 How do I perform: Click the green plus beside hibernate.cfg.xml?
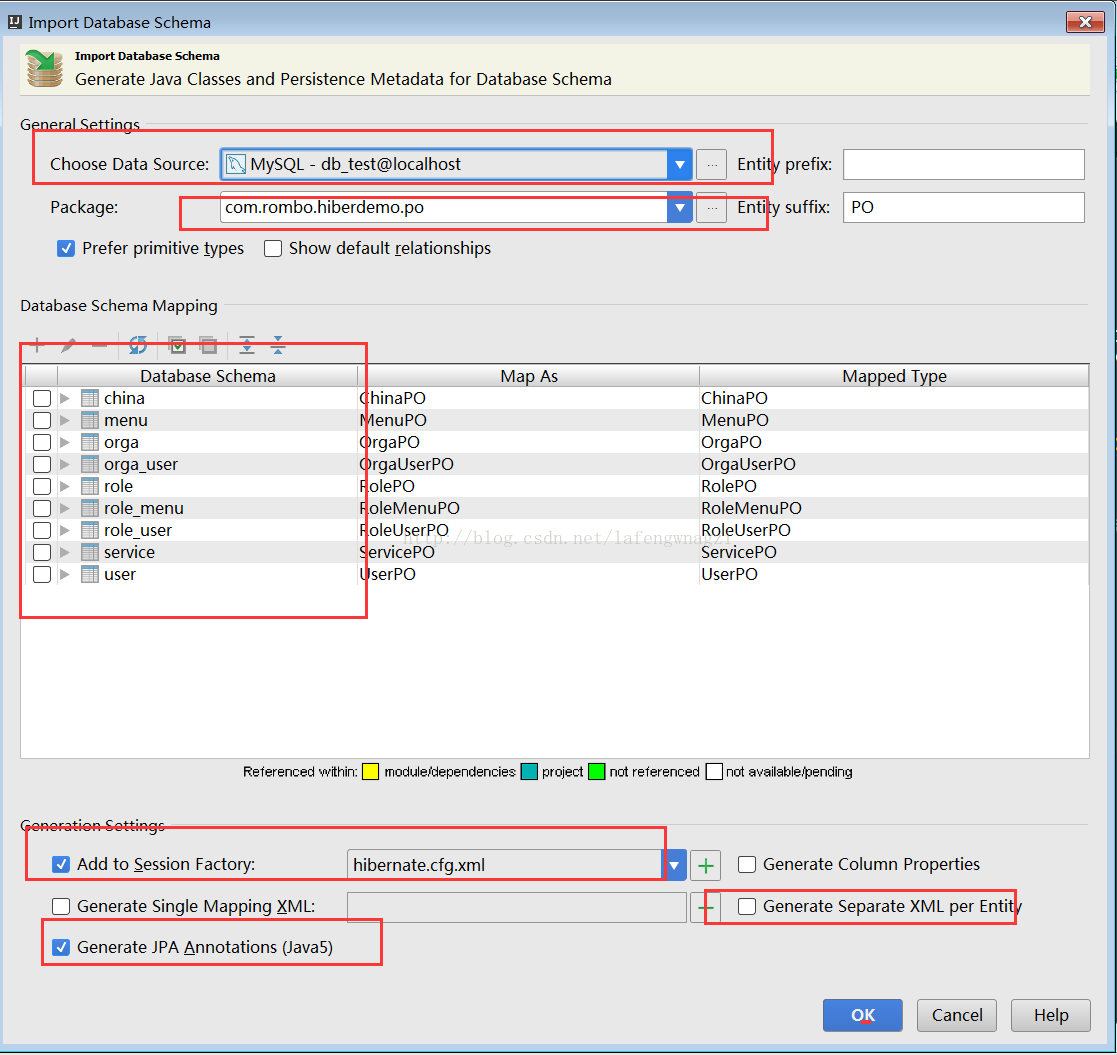click(706, 865)
